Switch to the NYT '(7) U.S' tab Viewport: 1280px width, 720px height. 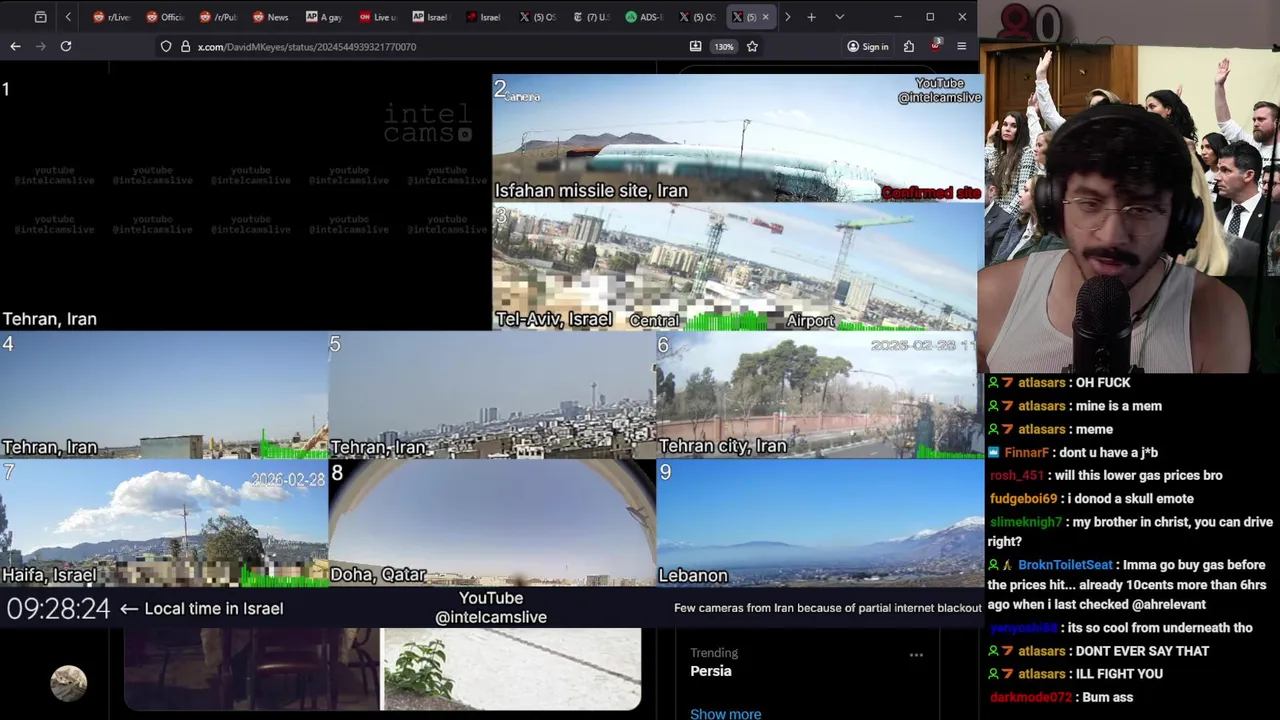coord(591,17)
